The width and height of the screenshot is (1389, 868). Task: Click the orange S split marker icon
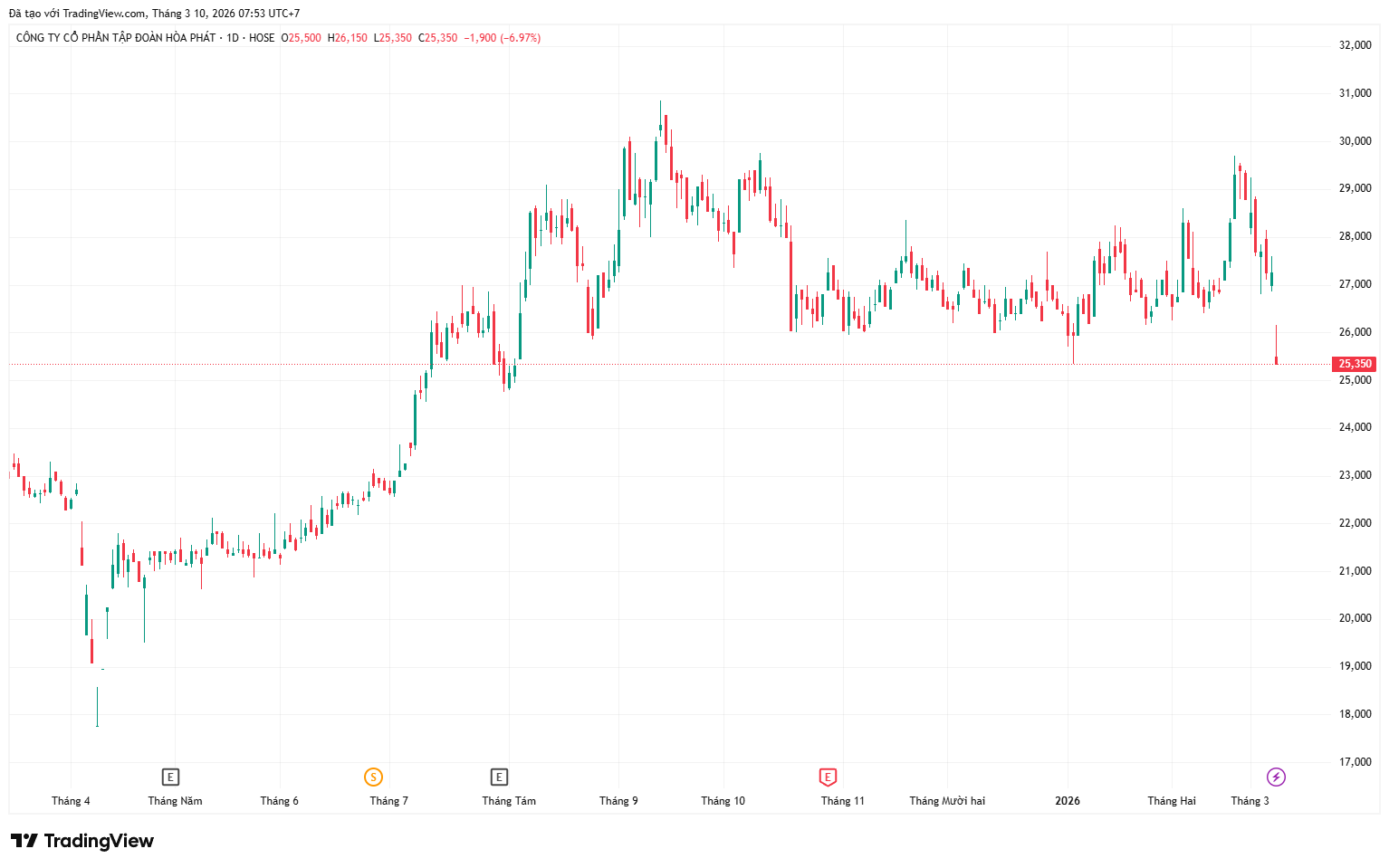373,777
